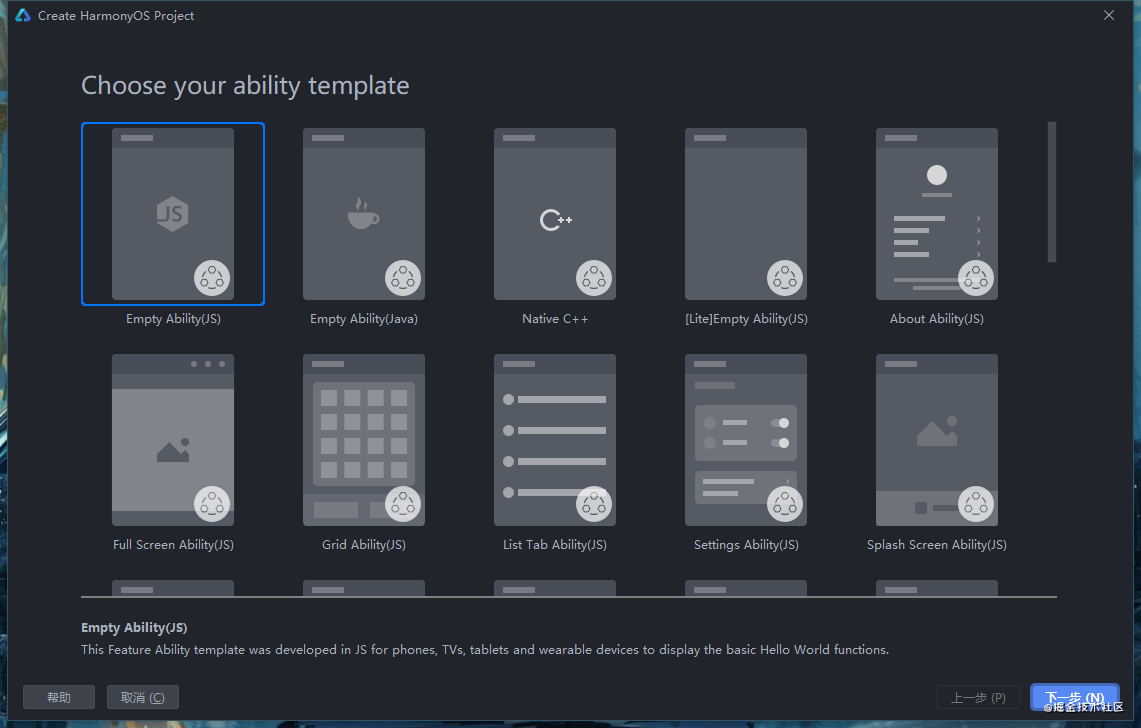The height and width of the screenshot is (728, 1141).
Task: Click the device badge on Grid Ability(JS)
Action: coord(403,504)
